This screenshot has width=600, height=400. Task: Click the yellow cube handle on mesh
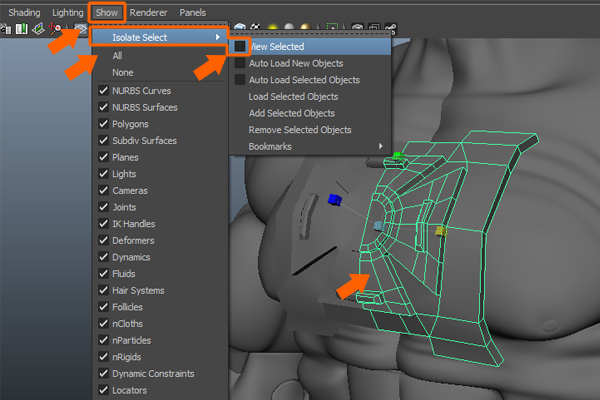tap(440, 230)
